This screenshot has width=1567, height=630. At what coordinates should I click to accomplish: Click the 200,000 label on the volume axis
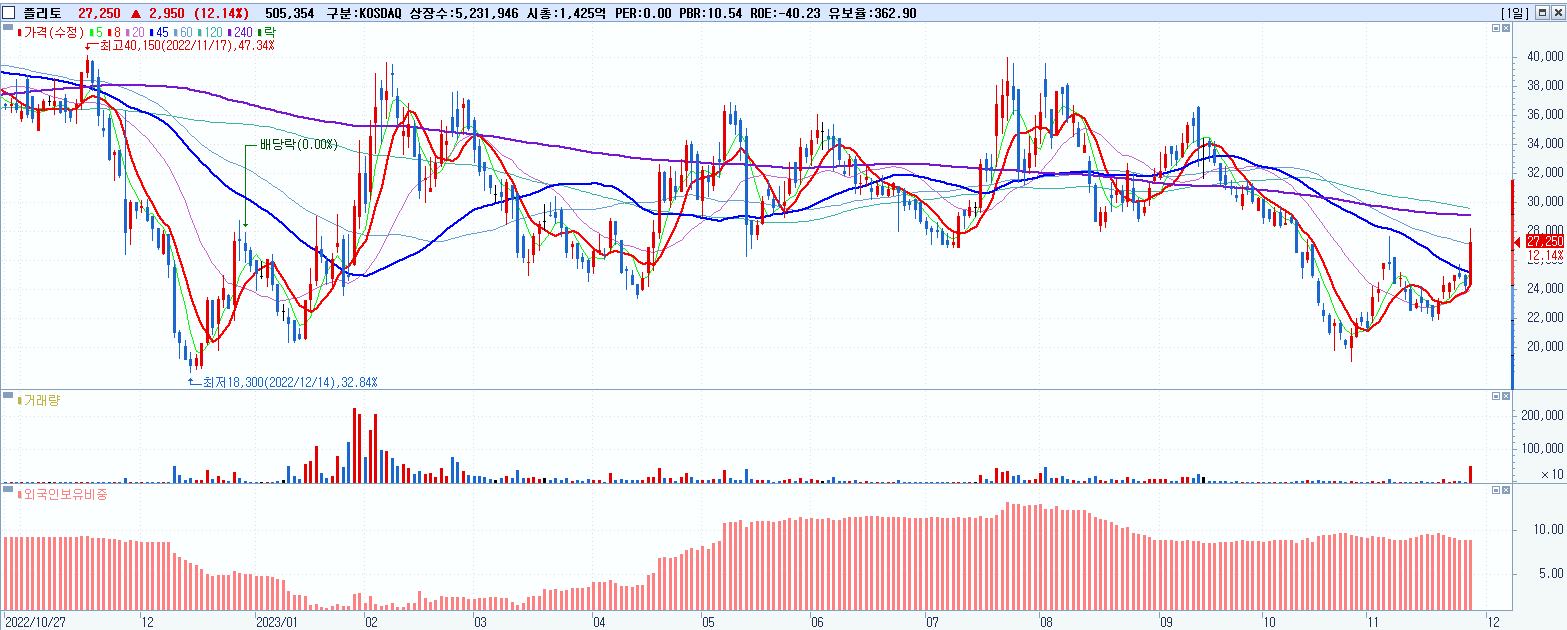pyautogui.click(x=1543, y=415)
